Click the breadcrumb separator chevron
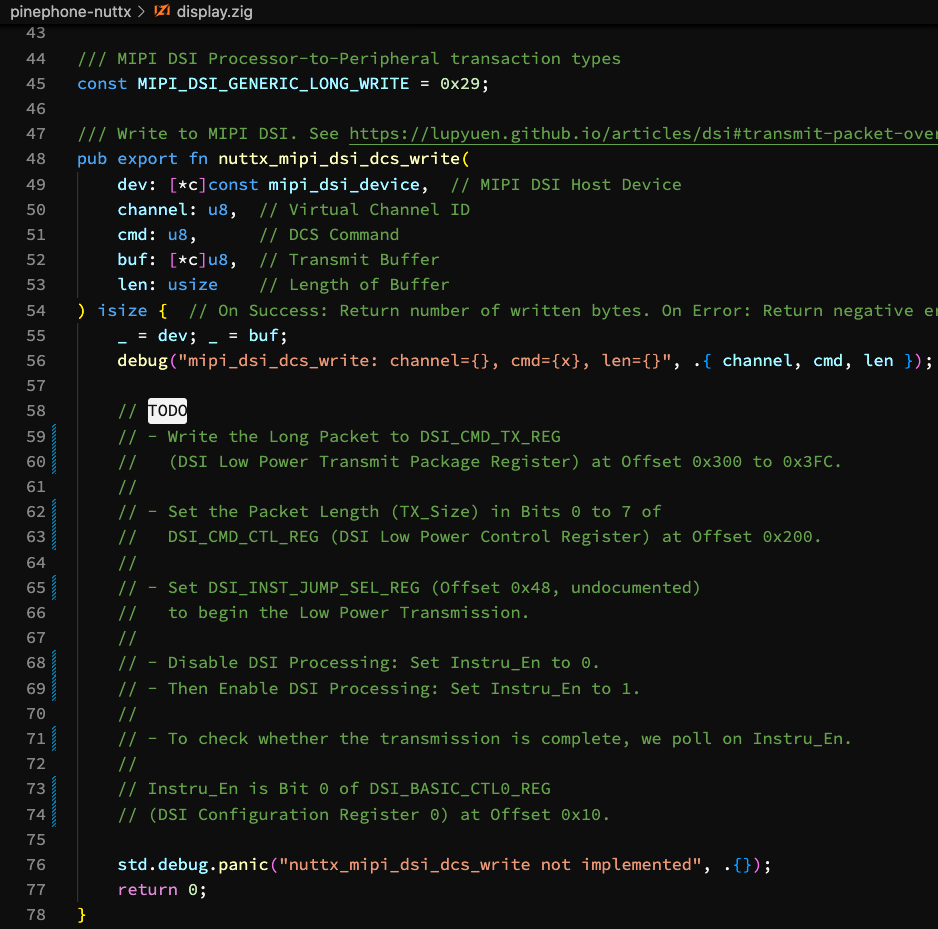 click(x=139, y=12)
